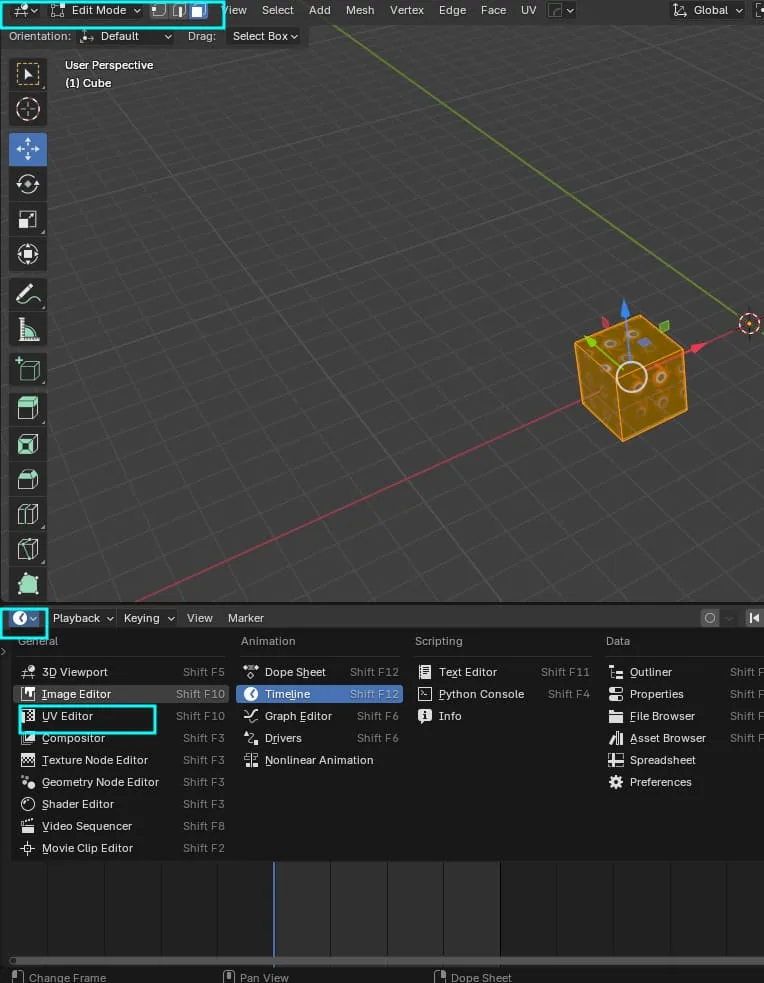This screenshot has height=983, width=764.
Task: Open the Face menu
Action: click(493, 11)
